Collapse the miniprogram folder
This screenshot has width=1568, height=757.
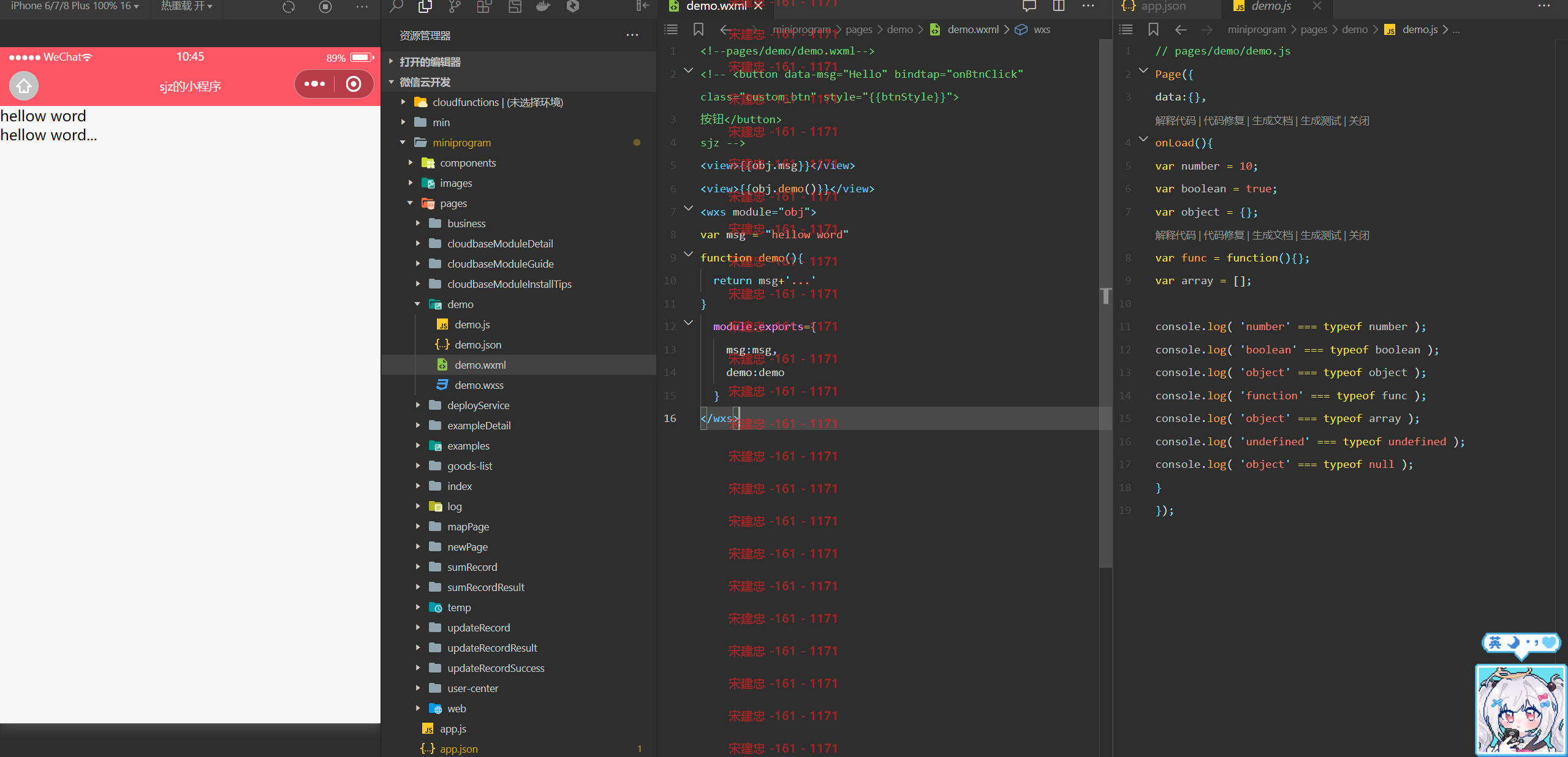403,143
